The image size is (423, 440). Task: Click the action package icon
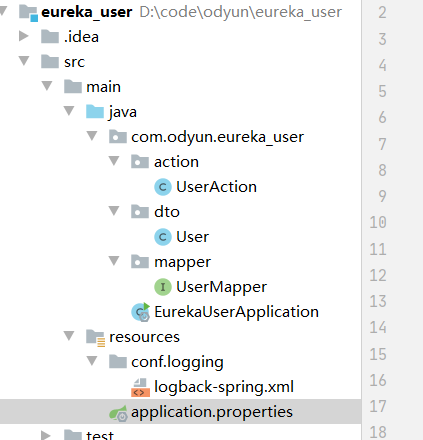pyautogui.click(x=140, y=162)
